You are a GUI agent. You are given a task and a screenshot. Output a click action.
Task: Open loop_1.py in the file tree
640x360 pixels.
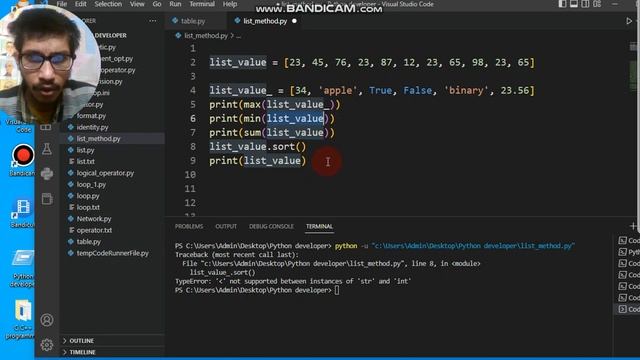pos(91,184)
